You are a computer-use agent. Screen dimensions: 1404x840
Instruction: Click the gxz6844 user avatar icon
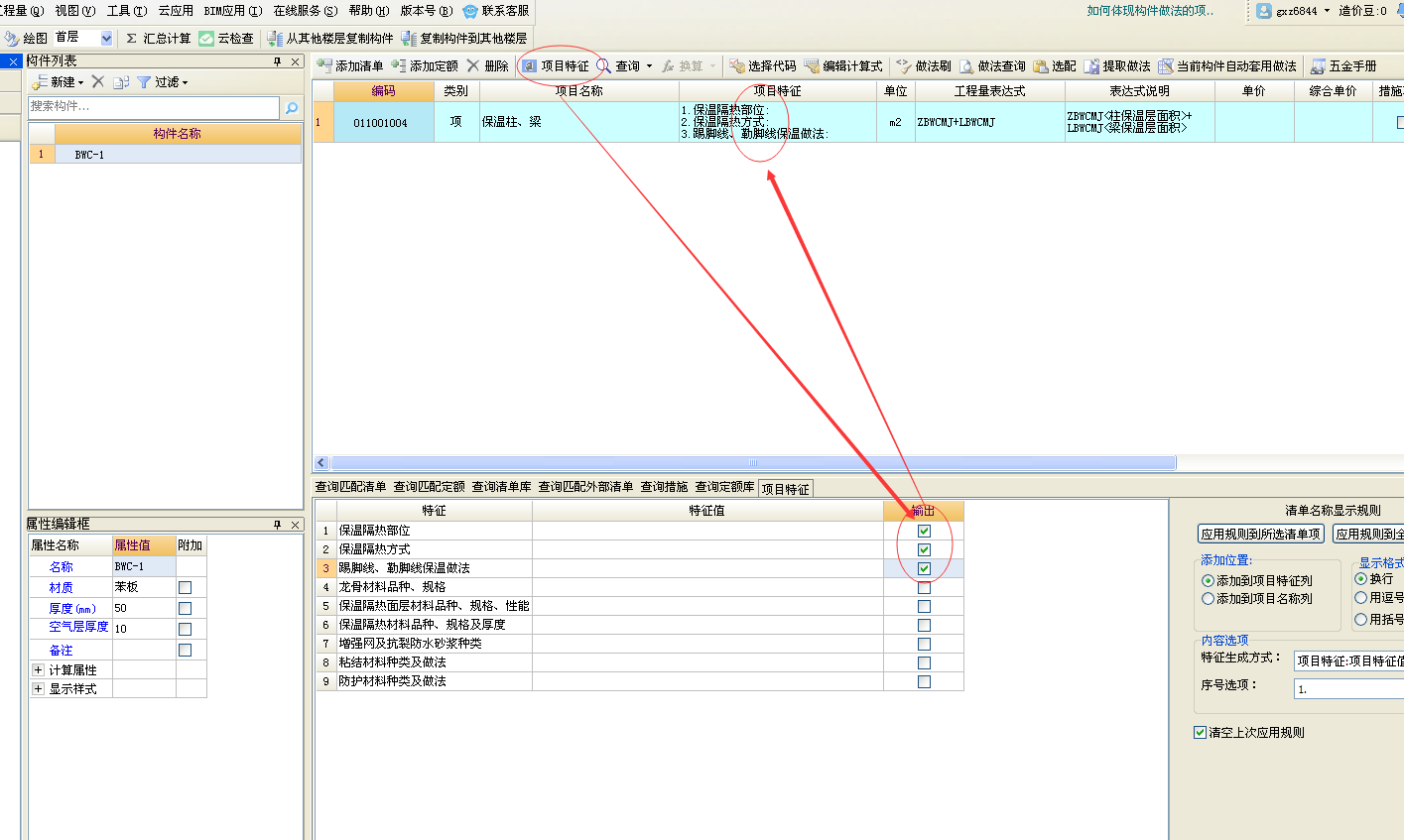pos(1264,11)
